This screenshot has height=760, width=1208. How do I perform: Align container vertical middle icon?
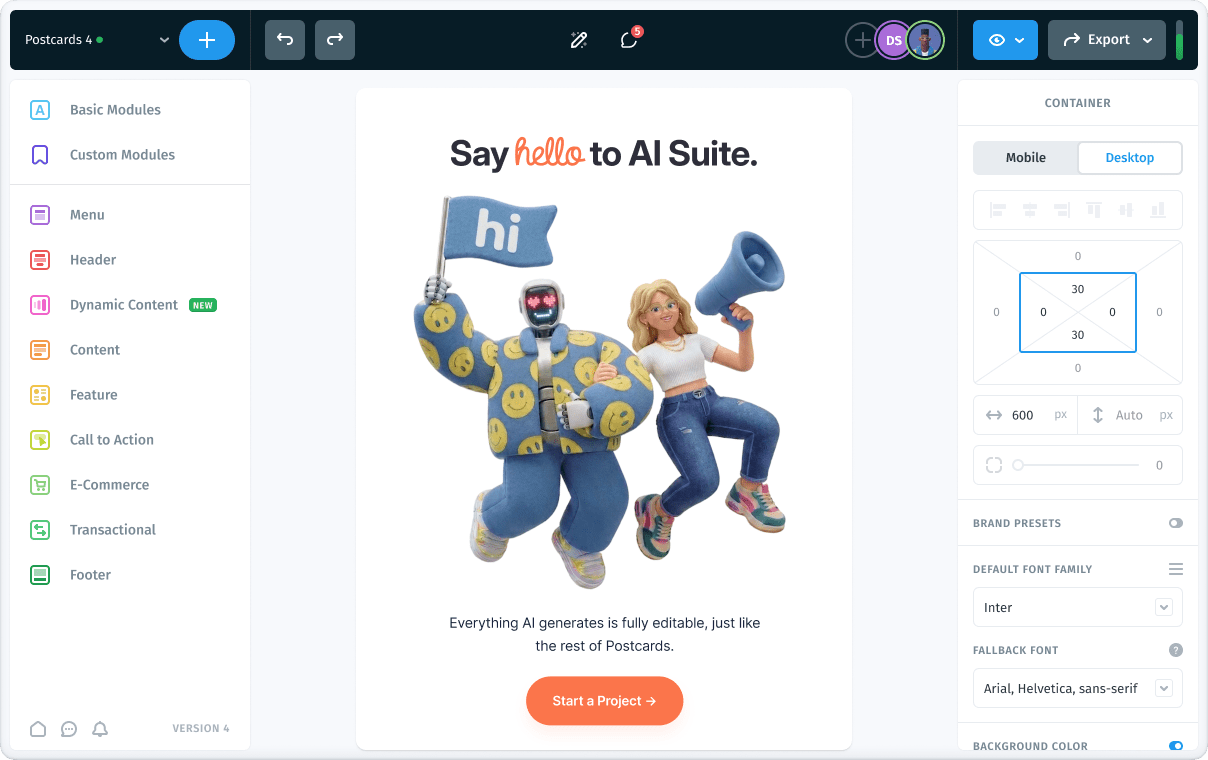coord(1126,210)
